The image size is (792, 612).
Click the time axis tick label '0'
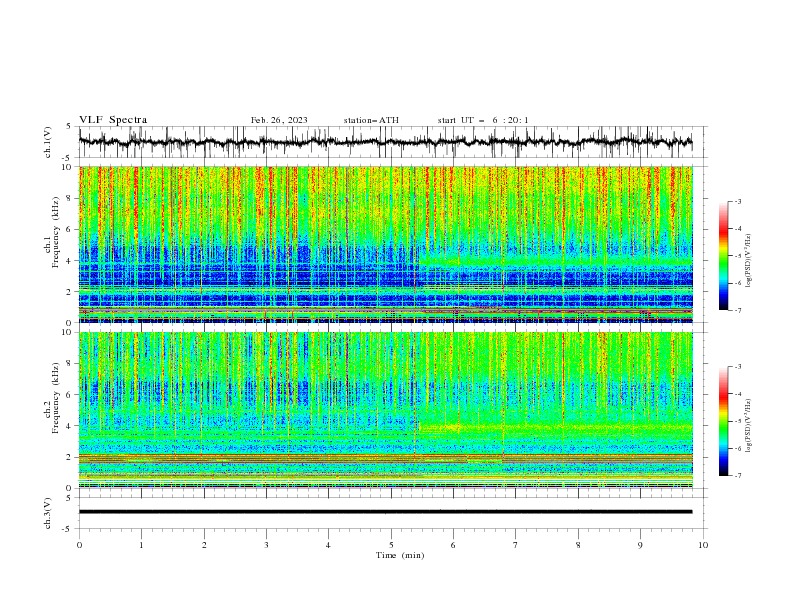tap(79, 545)
